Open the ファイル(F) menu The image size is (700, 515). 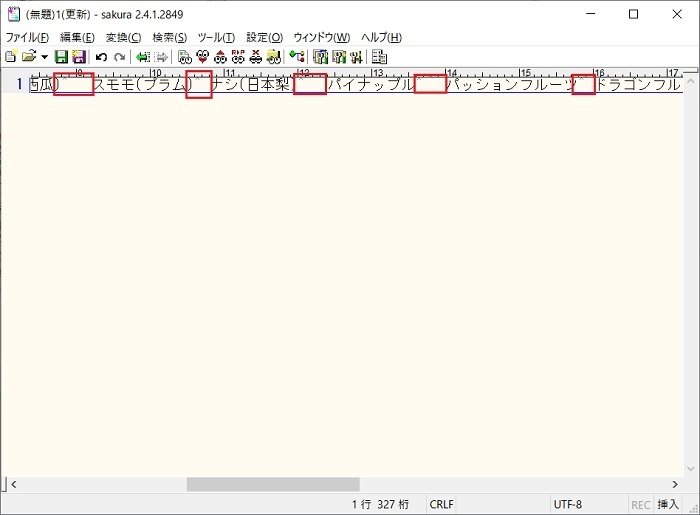coord(27,37)
